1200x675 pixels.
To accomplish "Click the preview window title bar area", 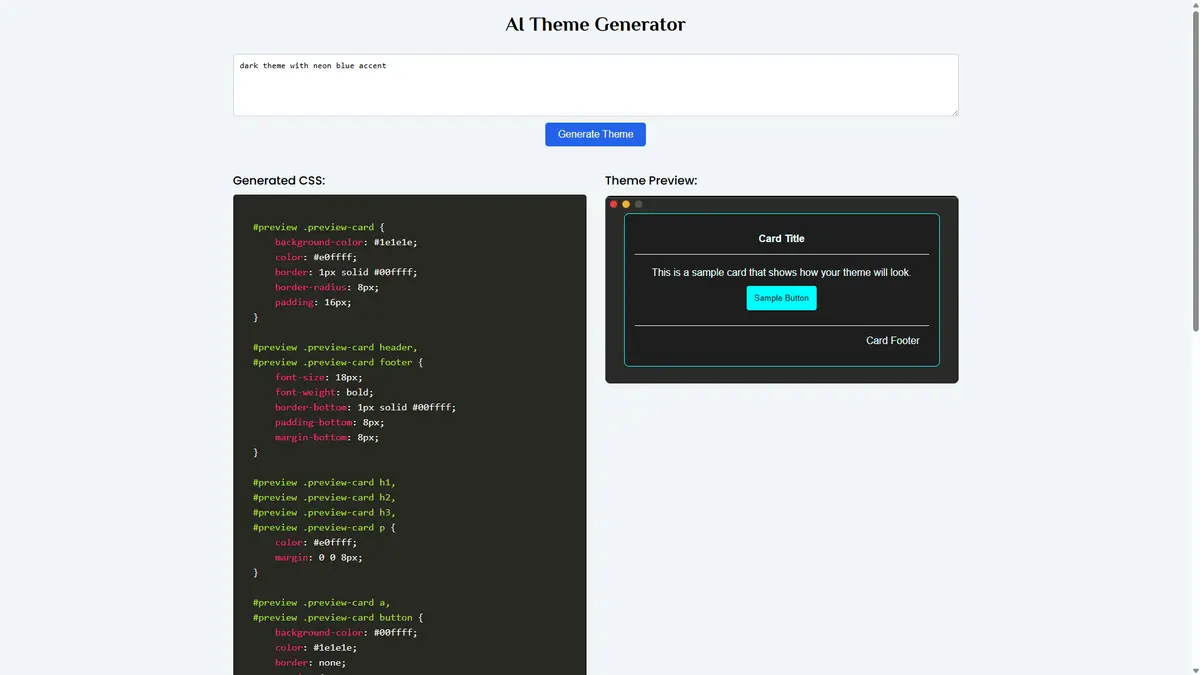I will point(780,204).
